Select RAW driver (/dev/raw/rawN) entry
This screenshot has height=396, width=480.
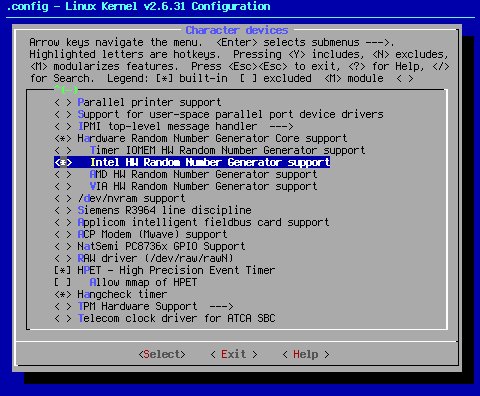click(155, 258)
